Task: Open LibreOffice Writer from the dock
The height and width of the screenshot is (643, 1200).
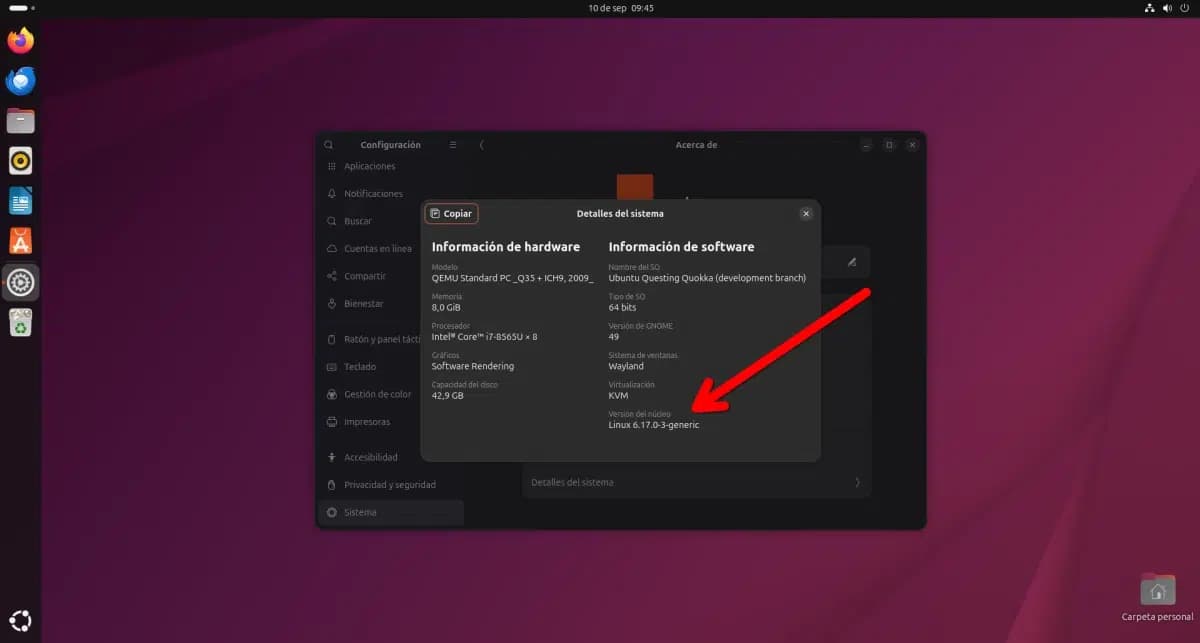Action: (20, 201)
